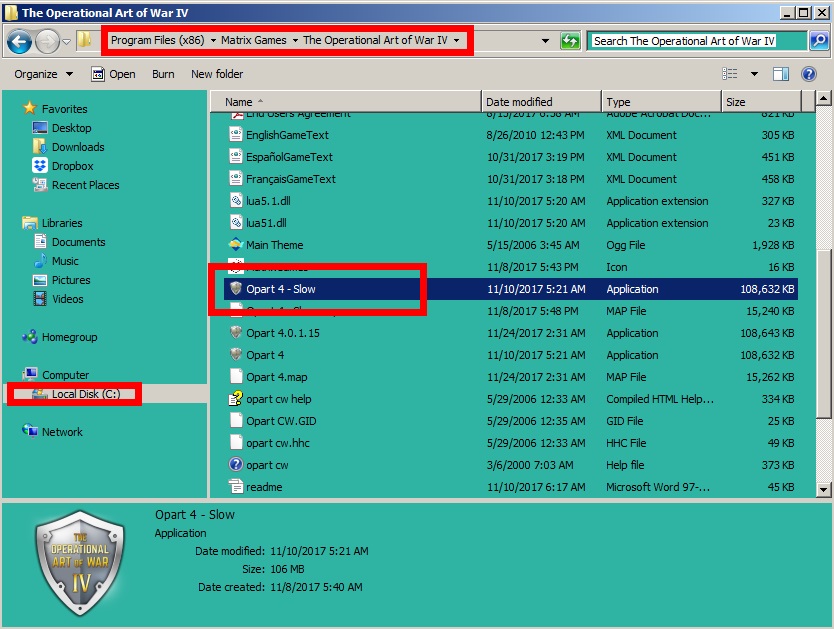Screen dimensions: 834x629
Task: Open the view options dropdown arrow
Action: click(x=754, y=74)
